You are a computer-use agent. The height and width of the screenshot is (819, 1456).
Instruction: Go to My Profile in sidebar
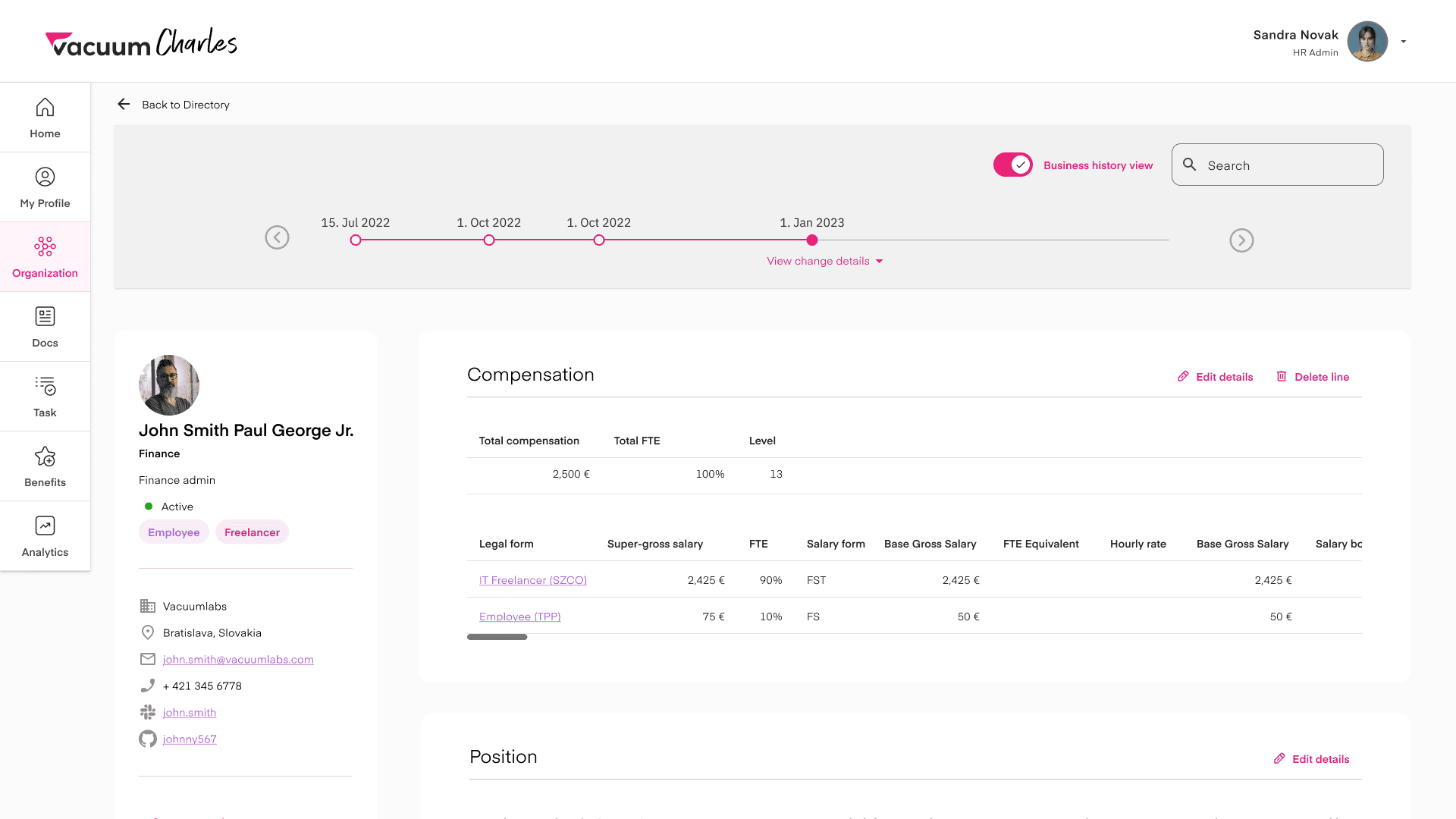coord(45,187)
